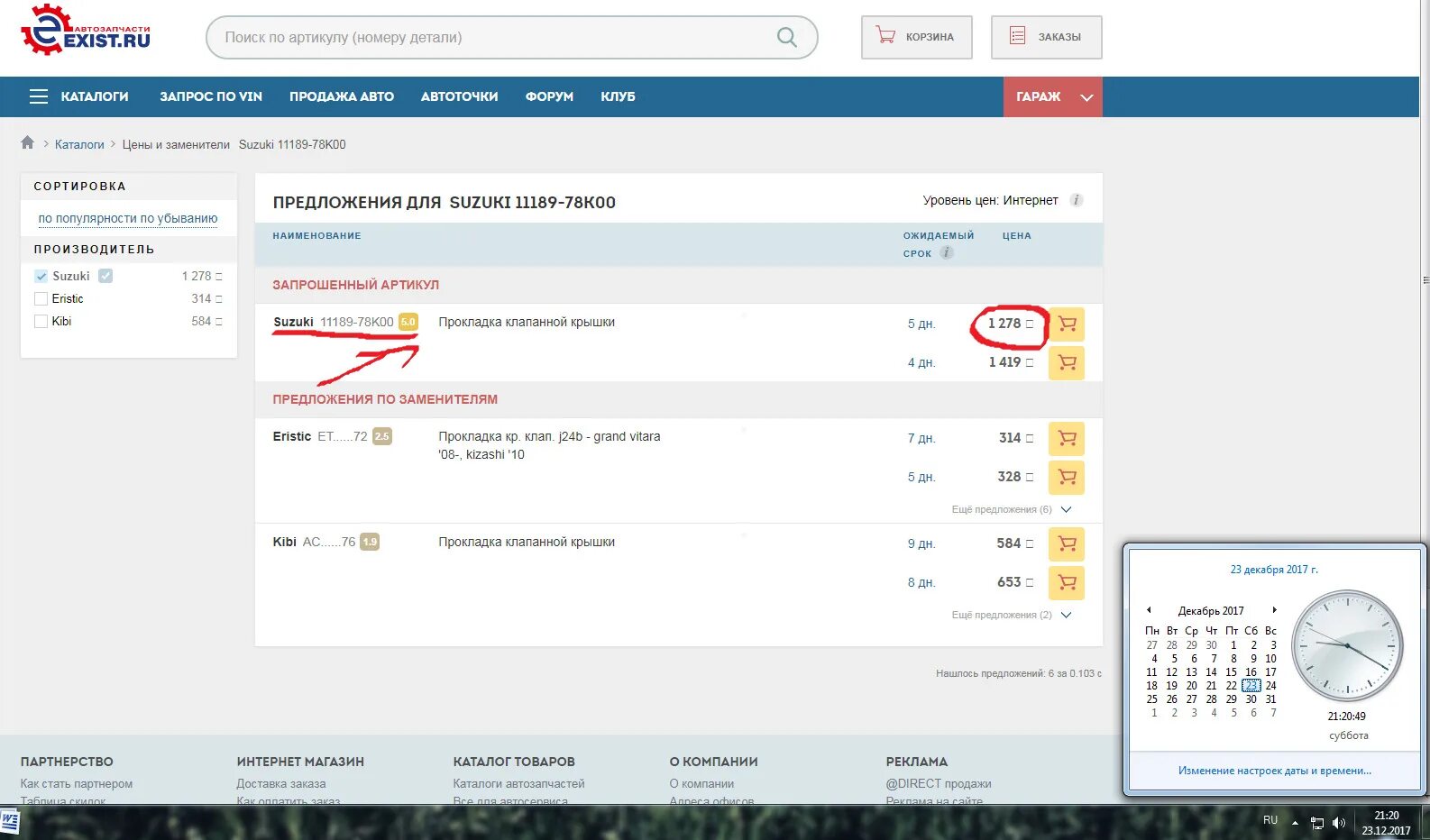The width and height of the screenshot is (1430, 840).
Task: Add Suzuki 1 278 offer to cart
Action: point(1067,324)
